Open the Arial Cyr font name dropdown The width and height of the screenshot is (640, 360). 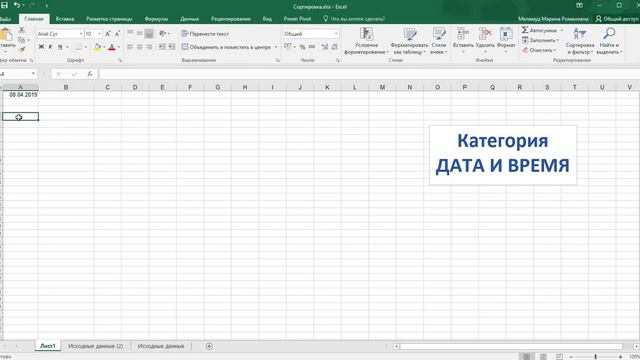81,34
